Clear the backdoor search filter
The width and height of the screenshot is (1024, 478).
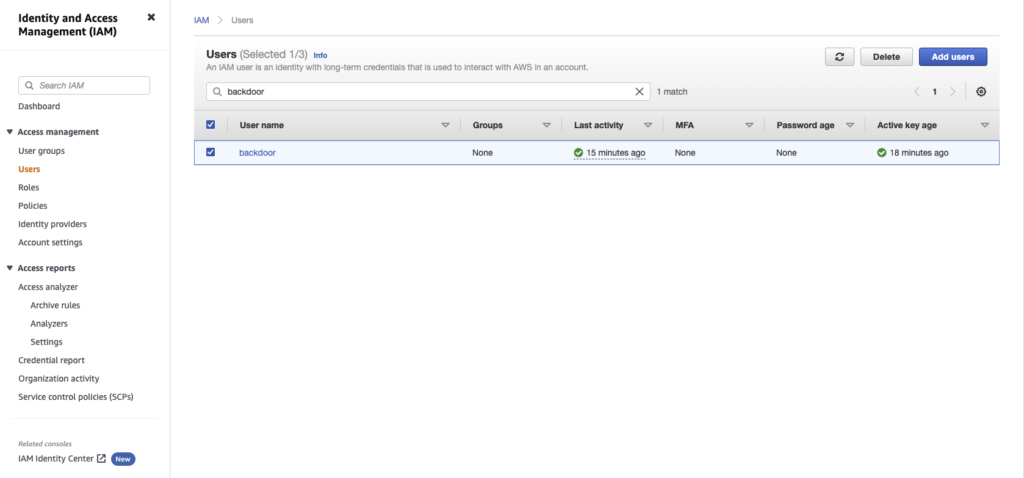coord(639,92)
